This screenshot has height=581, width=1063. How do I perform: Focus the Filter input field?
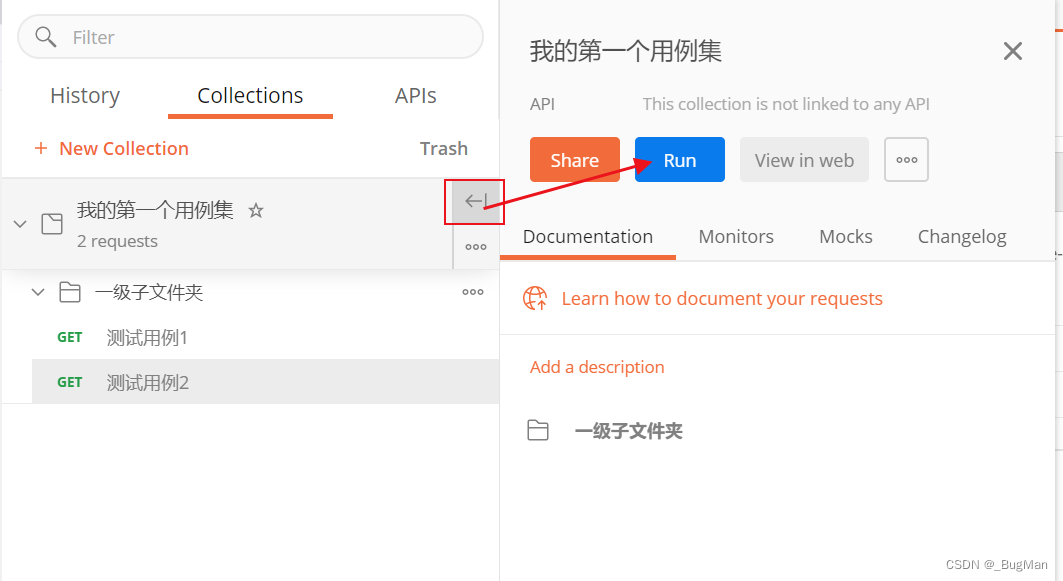tap(250, 37)
